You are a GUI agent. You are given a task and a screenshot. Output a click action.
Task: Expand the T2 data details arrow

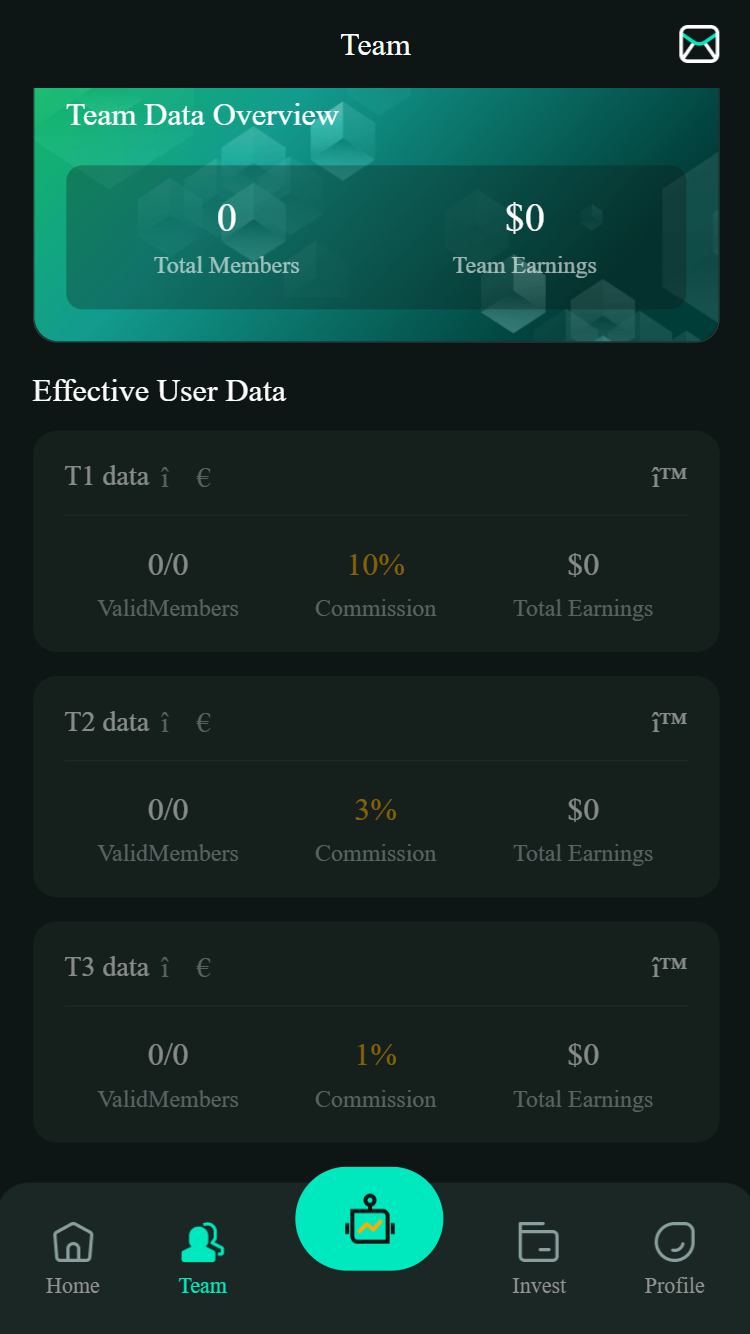point(668,721)
